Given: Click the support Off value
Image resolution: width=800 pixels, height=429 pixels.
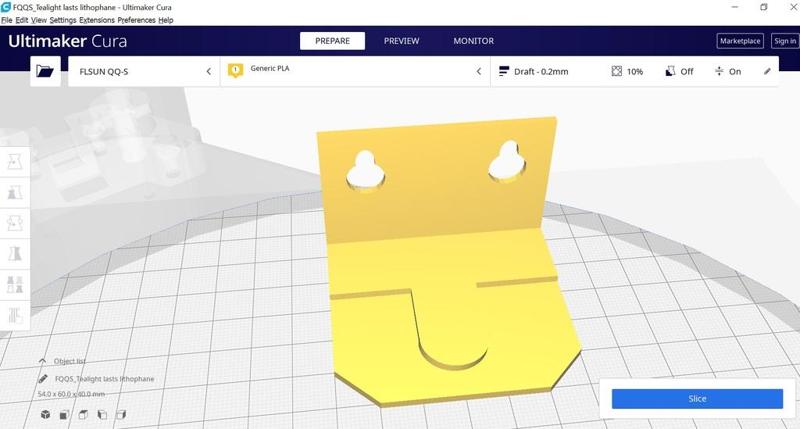Looking at the screenshot, I should coord(687,71).
